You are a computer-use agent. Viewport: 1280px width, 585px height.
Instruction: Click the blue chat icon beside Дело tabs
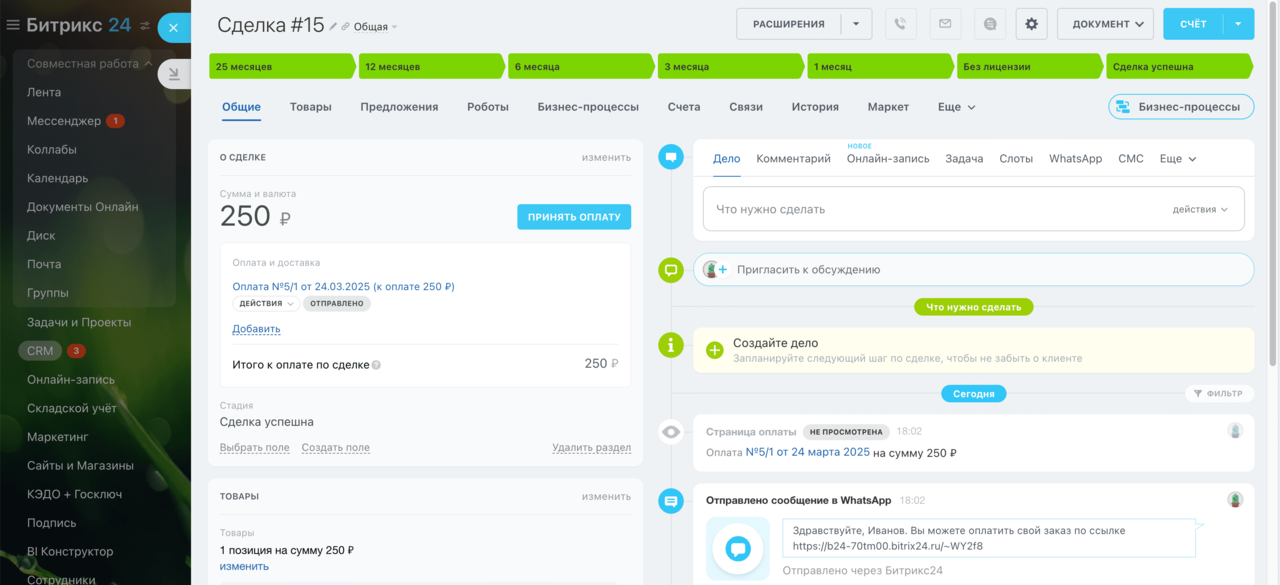pyautogui.click(x=671, y=157)
